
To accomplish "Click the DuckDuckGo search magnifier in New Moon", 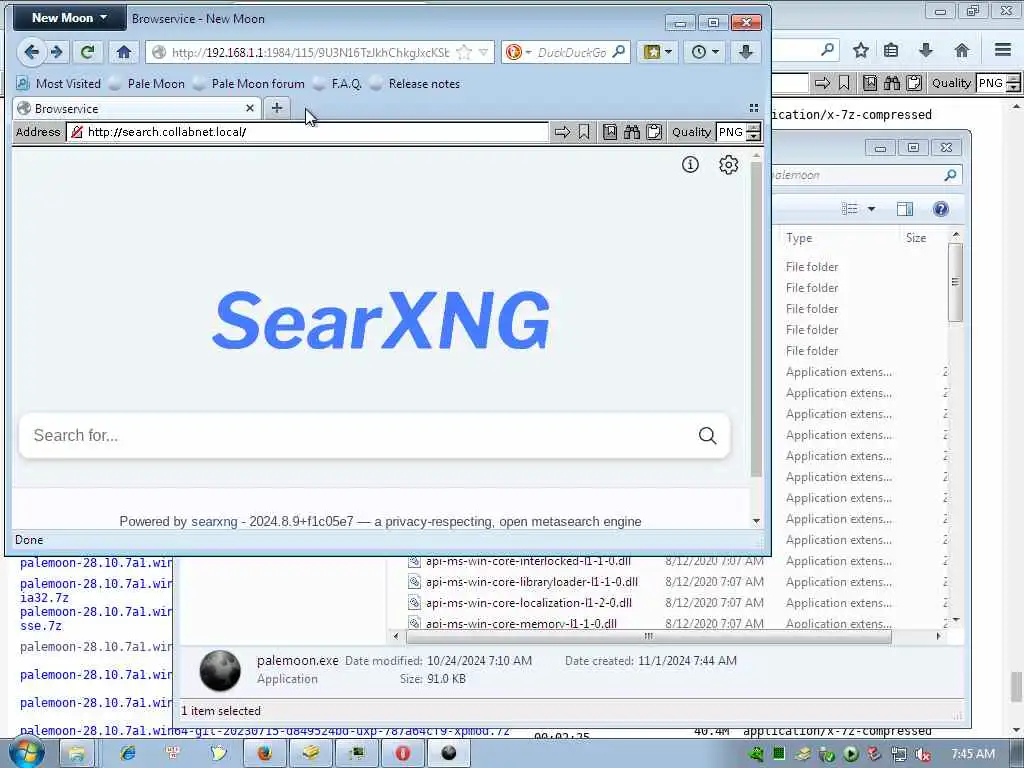I will click(x=618, y=52).
